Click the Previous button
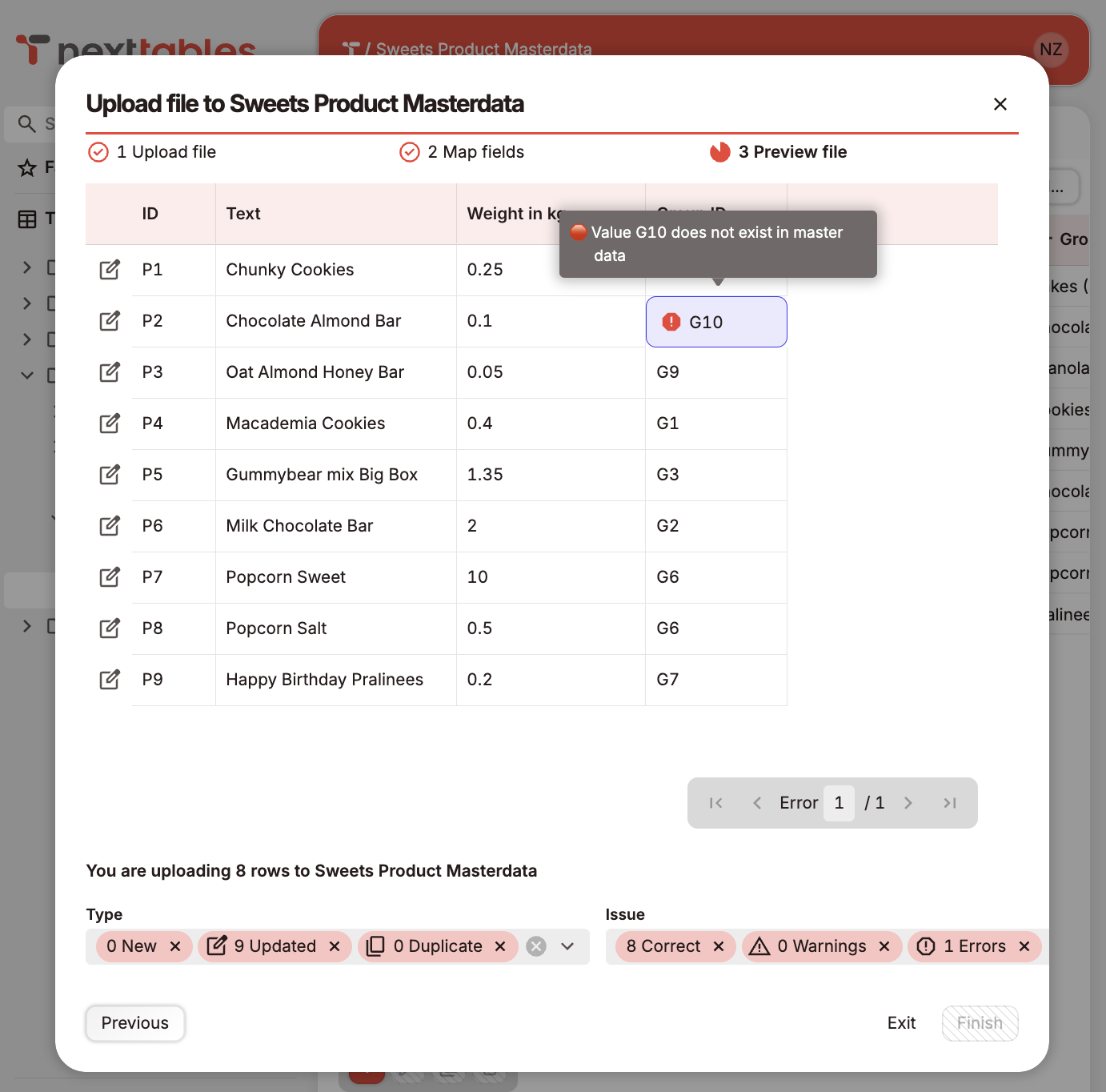The height and width of the screenshot is (1092, 1106). coord(135,1023)
